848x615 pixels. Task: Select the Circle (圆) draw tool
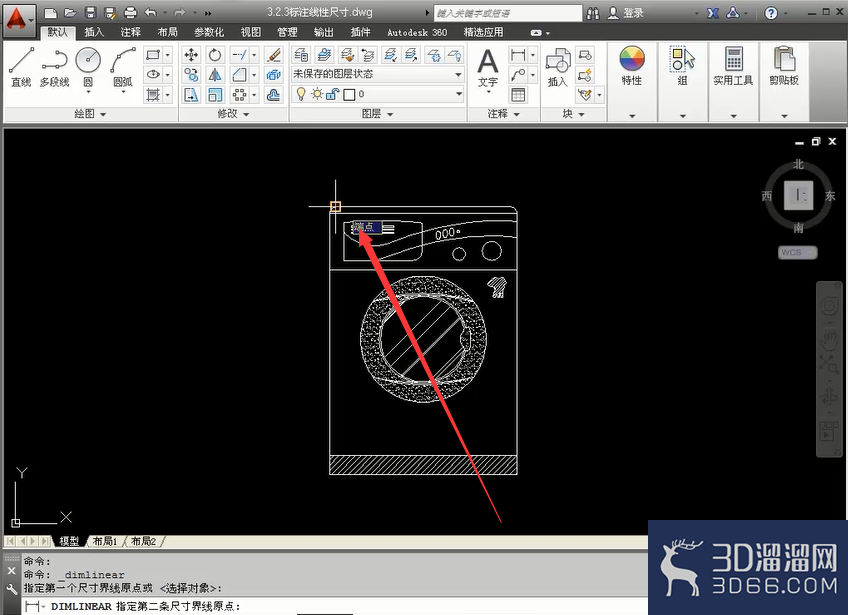tap(88, 67)
